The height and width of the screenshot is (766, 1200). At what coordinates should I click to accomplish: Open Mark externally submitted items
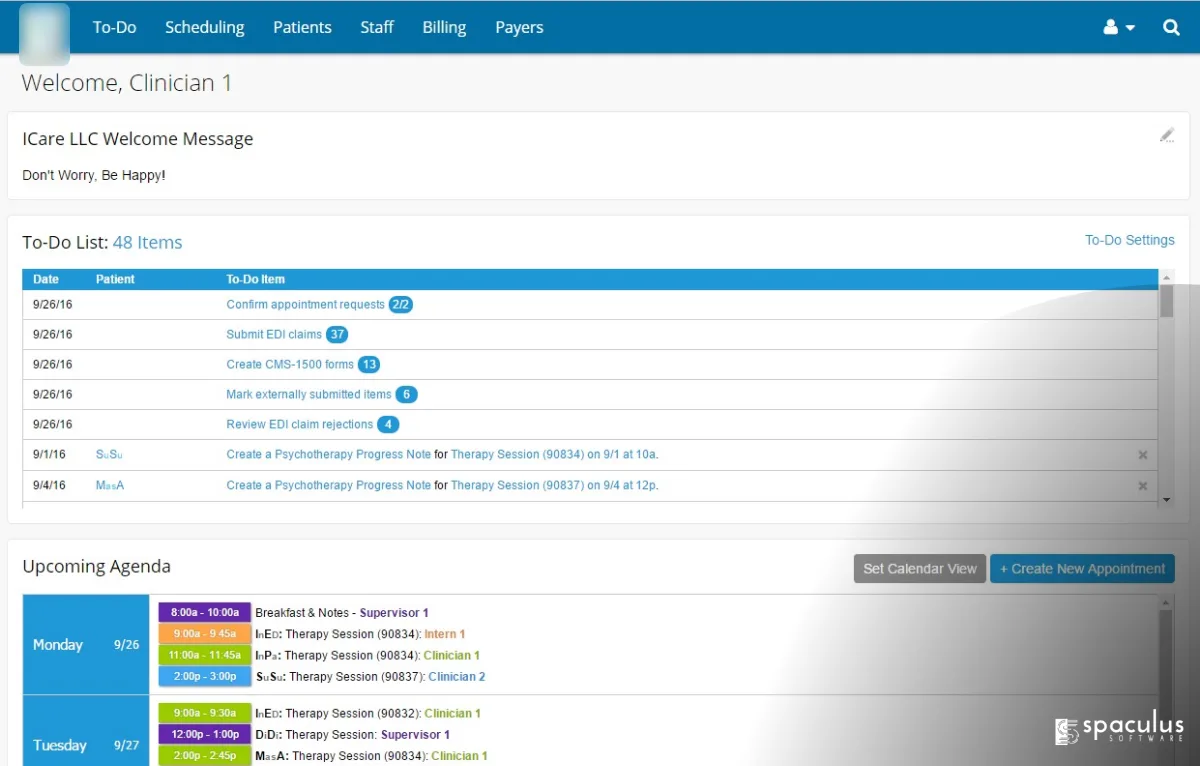pyautogui.click(x=308, y=394)
